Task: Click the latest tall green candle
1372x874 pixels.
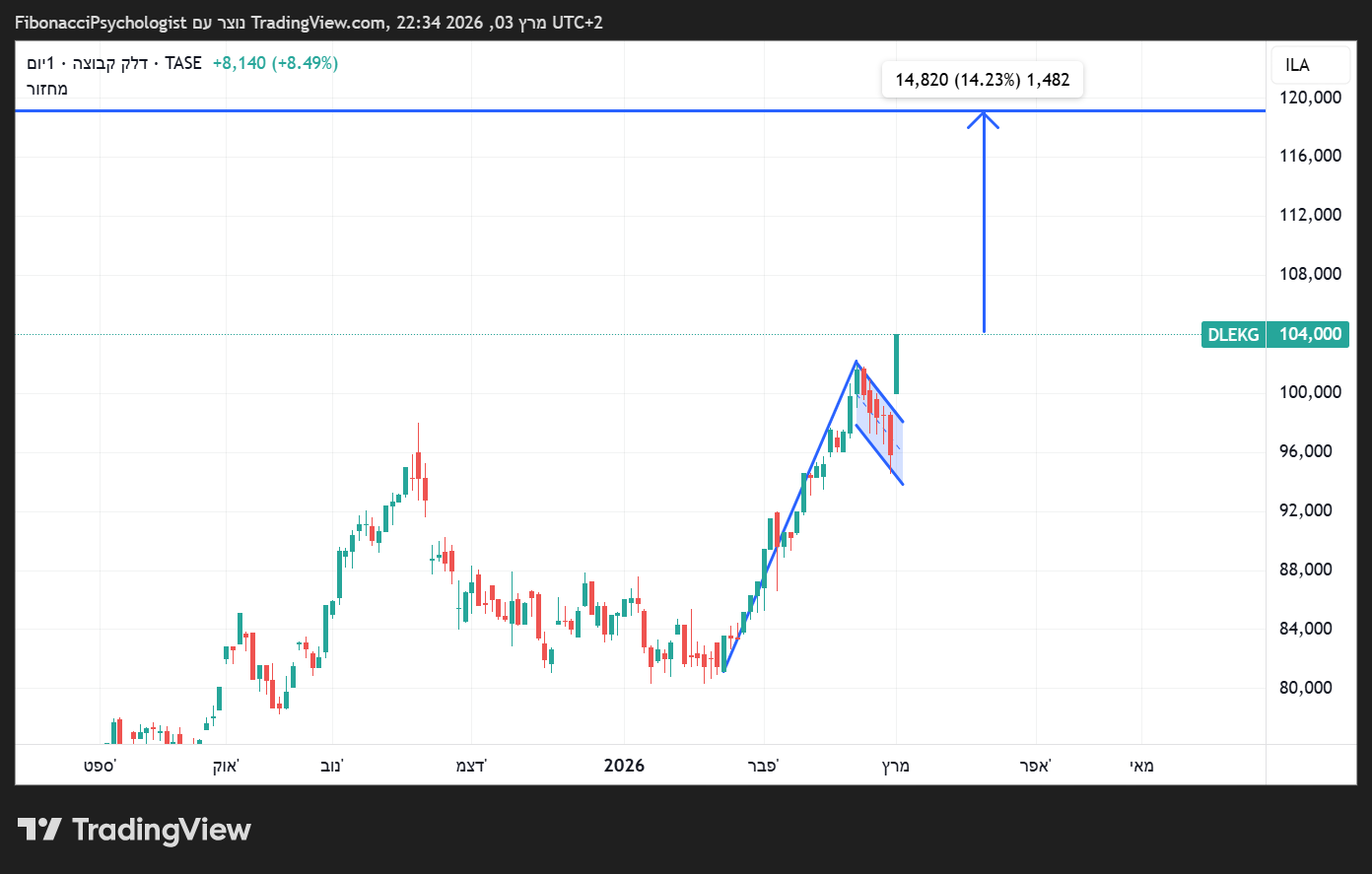Action: 896,365
